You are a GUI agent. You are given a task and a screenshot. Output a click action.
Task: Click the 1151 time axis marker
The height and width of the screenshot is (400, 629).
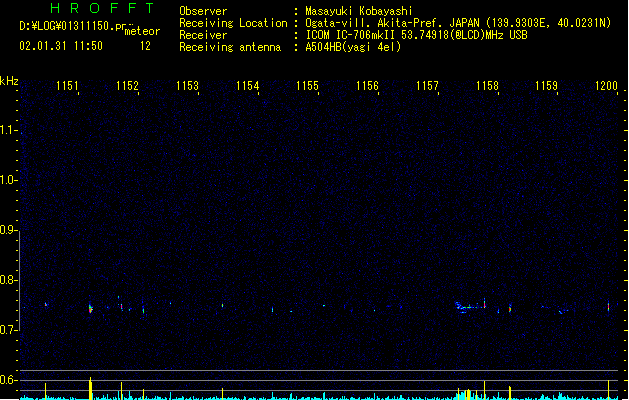[x=67, y=86]
